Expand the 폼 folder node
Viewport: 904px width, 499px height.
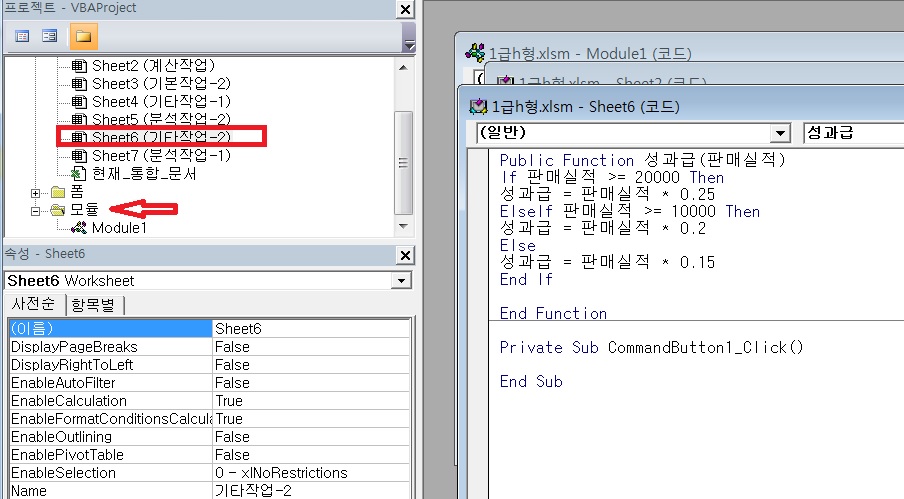click(37, 192)
